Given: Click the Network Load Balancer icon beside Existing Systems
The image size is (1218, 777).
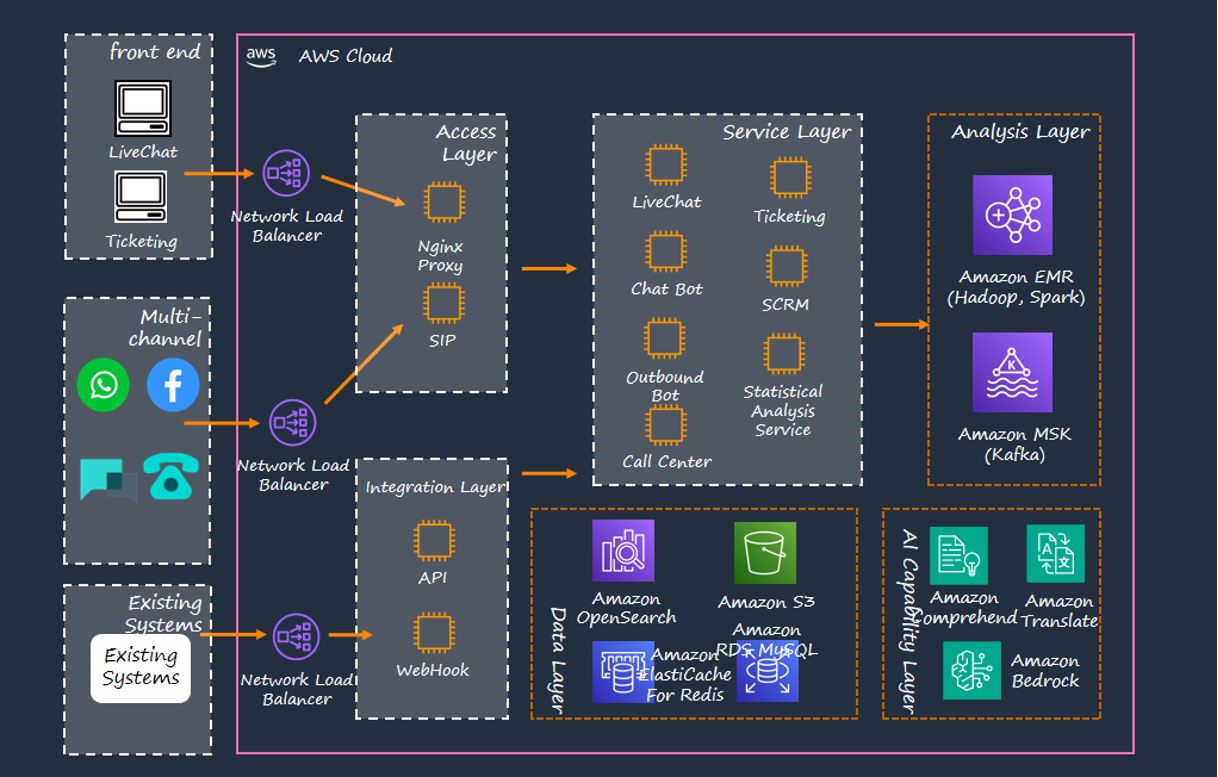Looking at the screenshot, I should pos(296,637).
